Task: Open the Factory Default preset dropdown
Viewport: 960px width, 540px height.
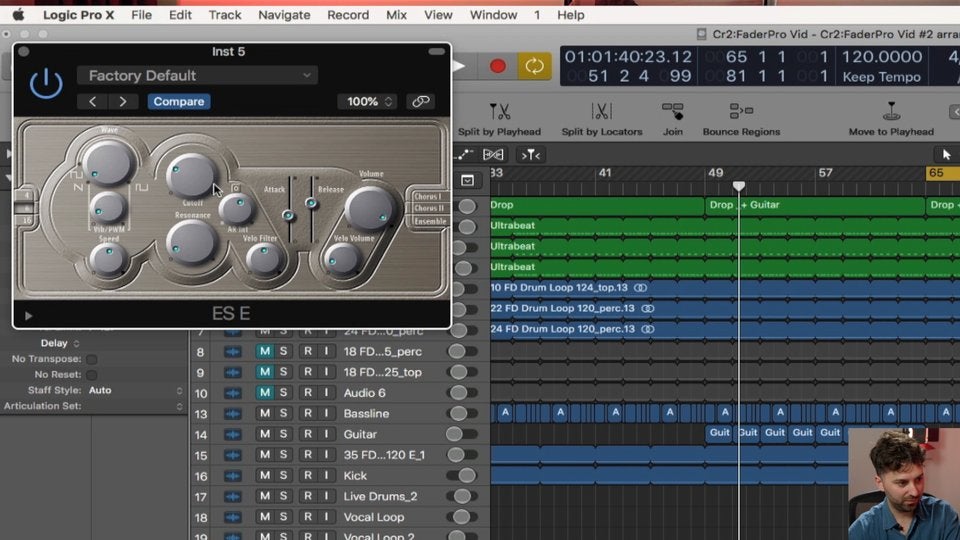Action: (197, 75)
